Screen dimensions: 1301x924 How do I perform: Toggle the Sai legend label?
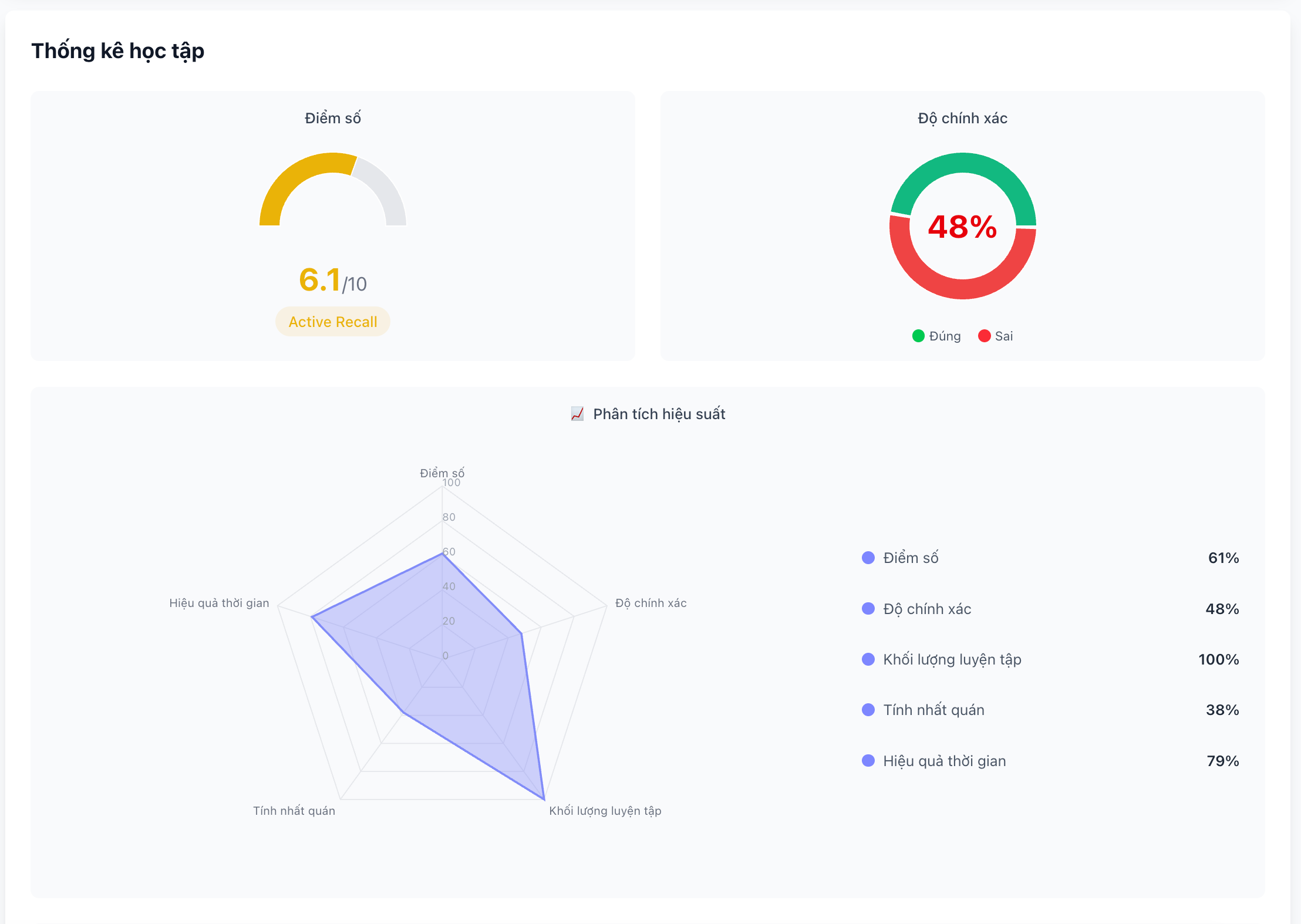[1004, 336]
